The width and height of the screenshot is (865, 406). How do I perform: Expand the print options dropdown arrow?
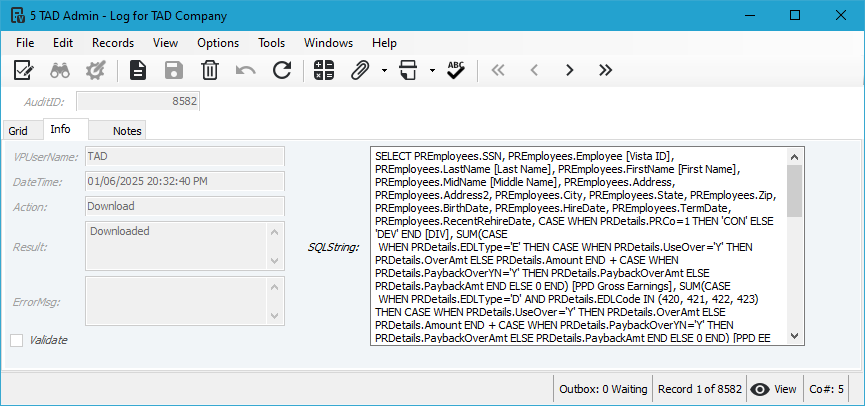(x=432, y=70)
